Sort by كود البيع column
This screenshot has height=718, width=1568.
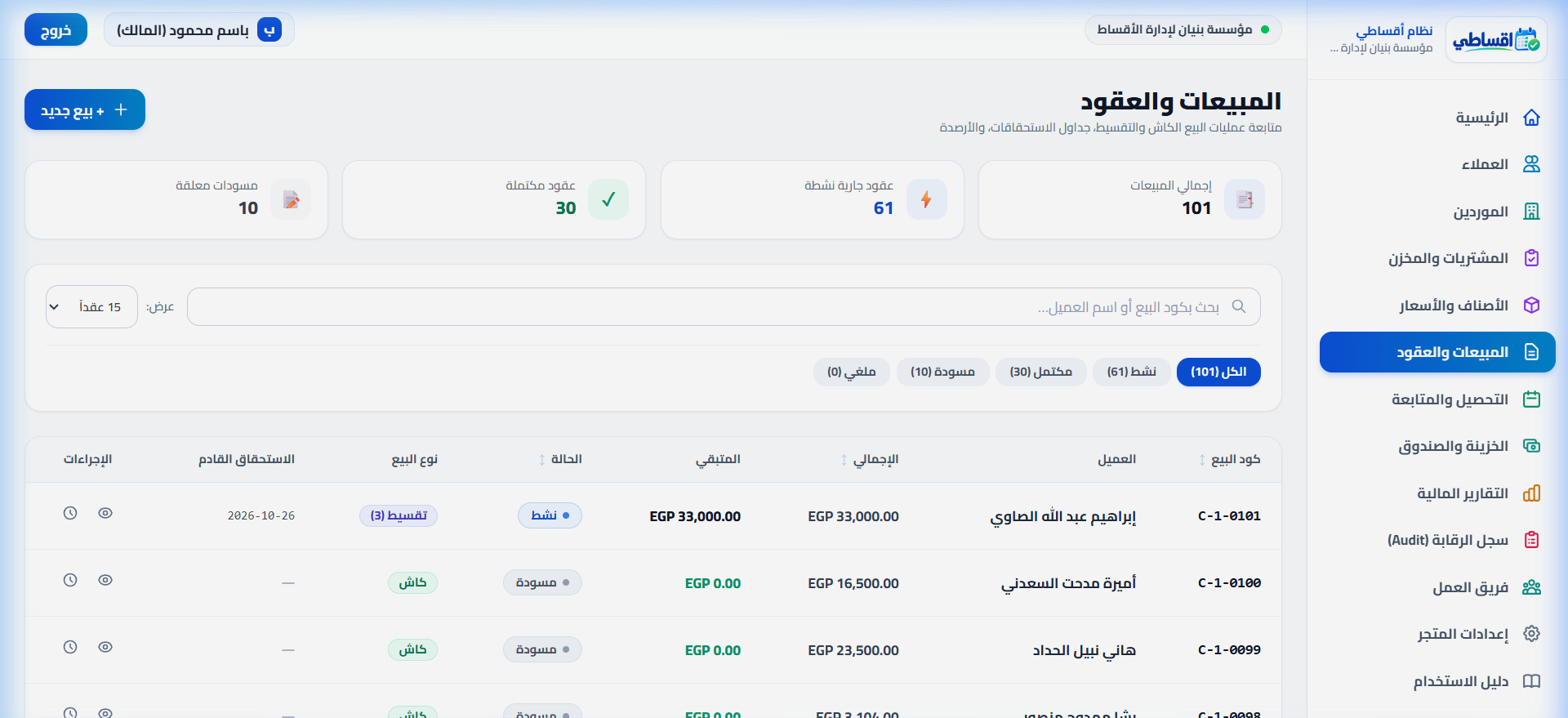tap(1230, 459)
